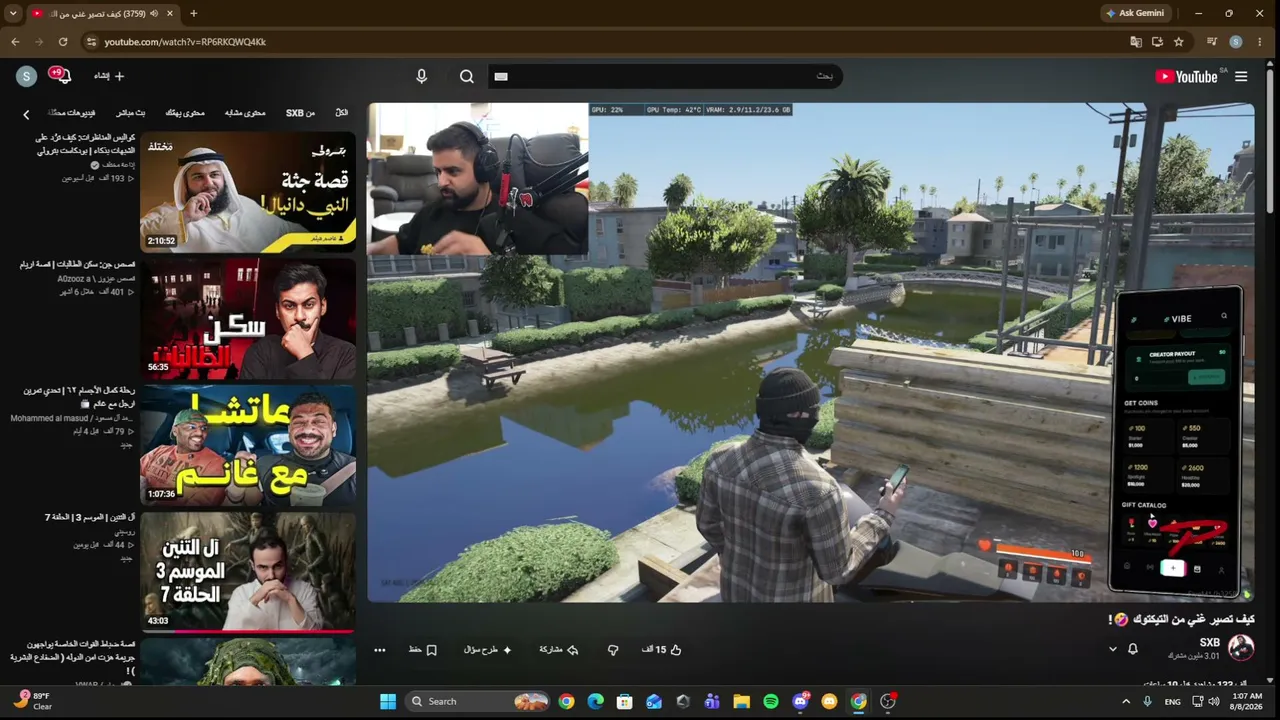This screenshot has height=720, width=1280.
Task: Open Spotify from the taskbar
Action: [x=771, y=702]
